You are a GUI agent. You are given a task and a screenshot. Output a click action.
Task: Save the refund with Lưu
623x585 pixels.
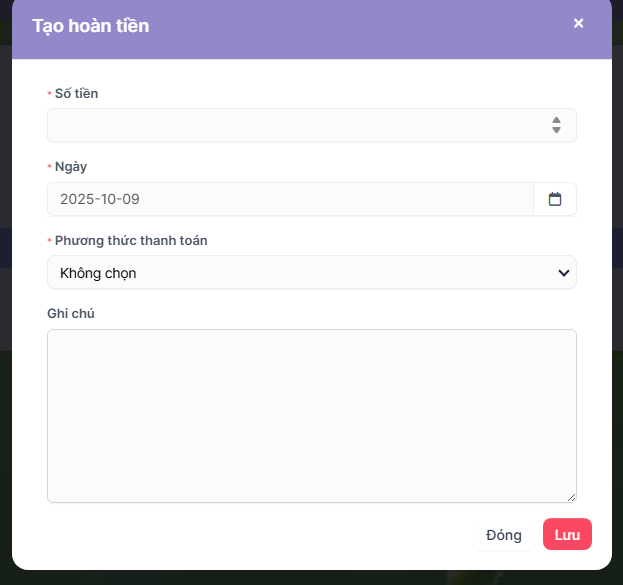(567, 535)
